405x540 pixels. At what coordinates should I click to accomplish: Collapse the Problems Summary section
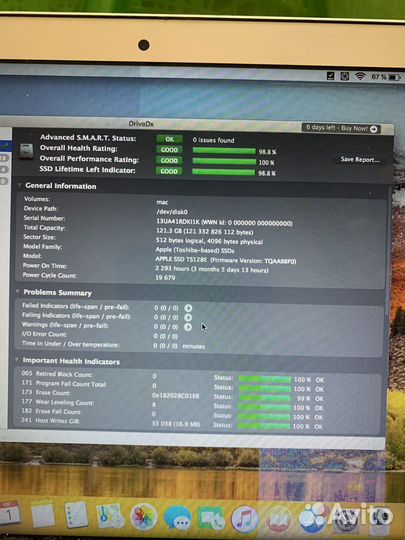(18, 291)
